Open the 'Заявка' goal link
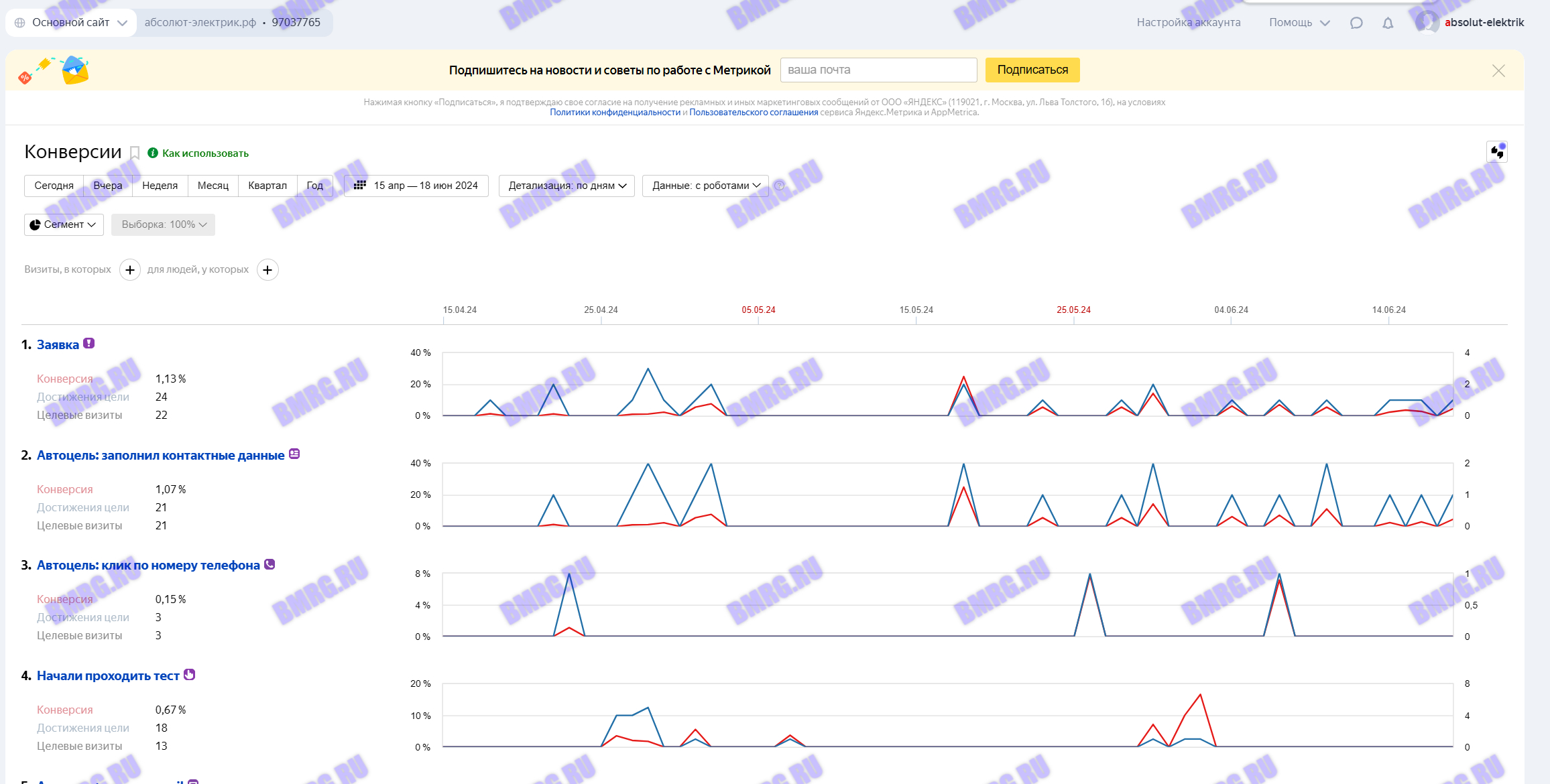 (x=58, y=345)
